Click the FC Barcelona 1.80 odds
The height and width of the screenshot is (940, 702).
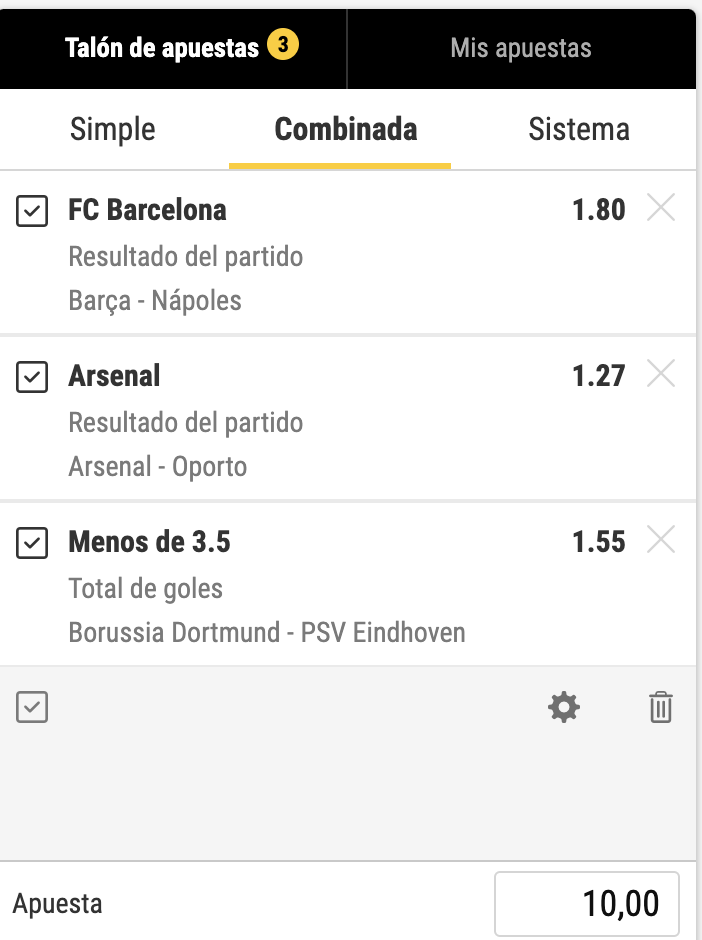coord(599,210)
